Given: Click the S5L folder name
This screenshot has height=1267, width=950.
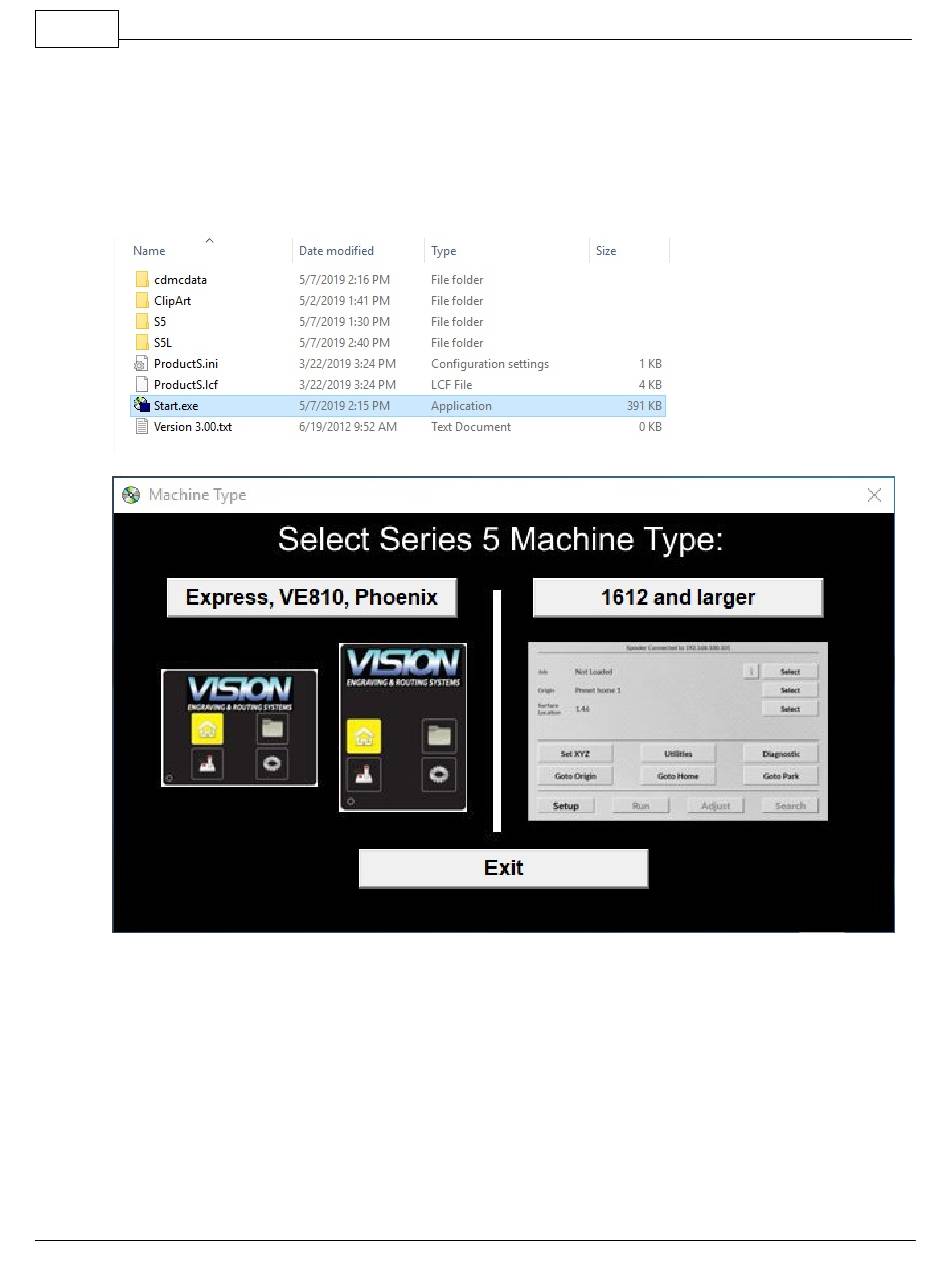Looking at the screenshot, I should coord(163,343).
